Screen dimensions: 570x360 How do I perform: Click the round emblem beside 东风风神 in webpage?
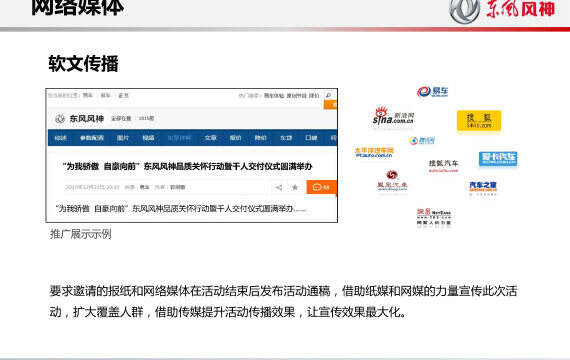tap(60, 119)
